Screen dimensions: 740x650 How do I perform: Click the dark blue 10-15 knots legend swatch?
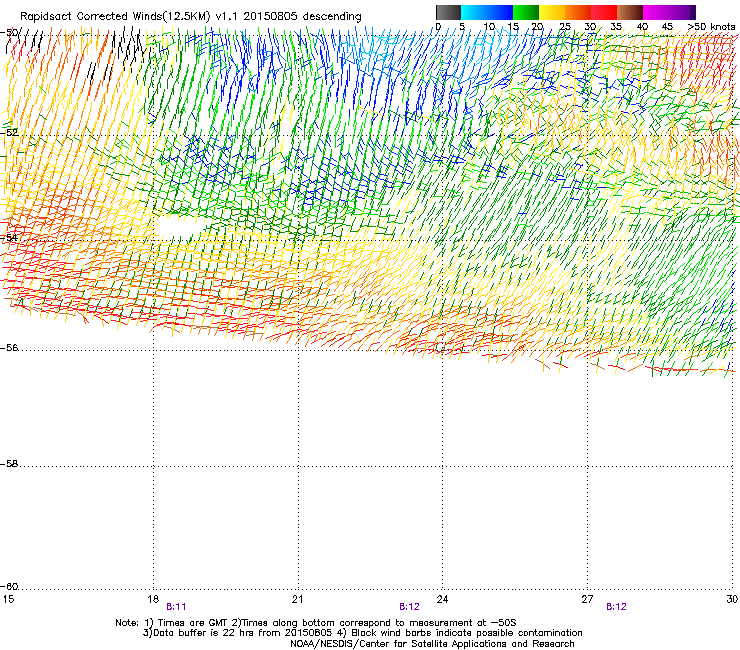click(500, 12)
